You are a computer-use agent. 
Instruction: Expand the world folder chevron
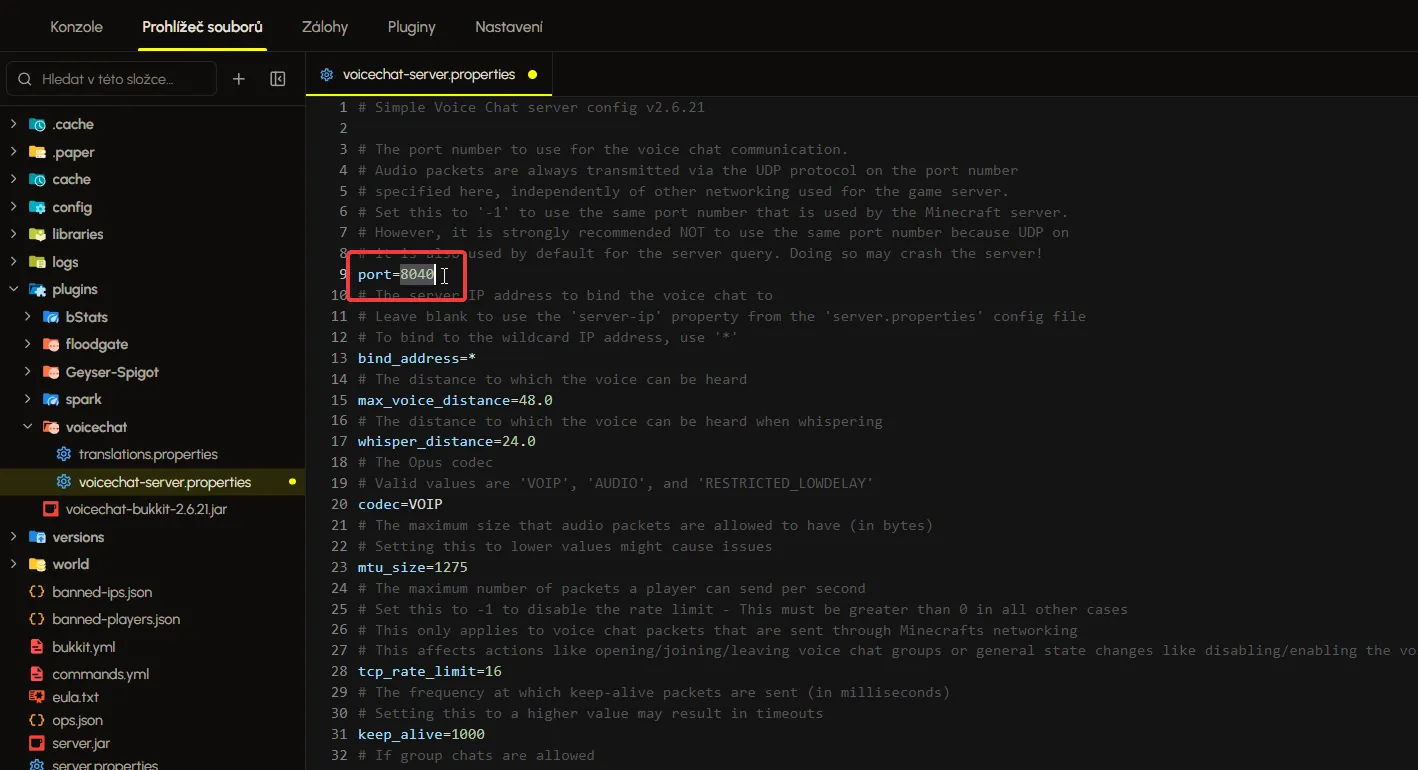[13, 565]
